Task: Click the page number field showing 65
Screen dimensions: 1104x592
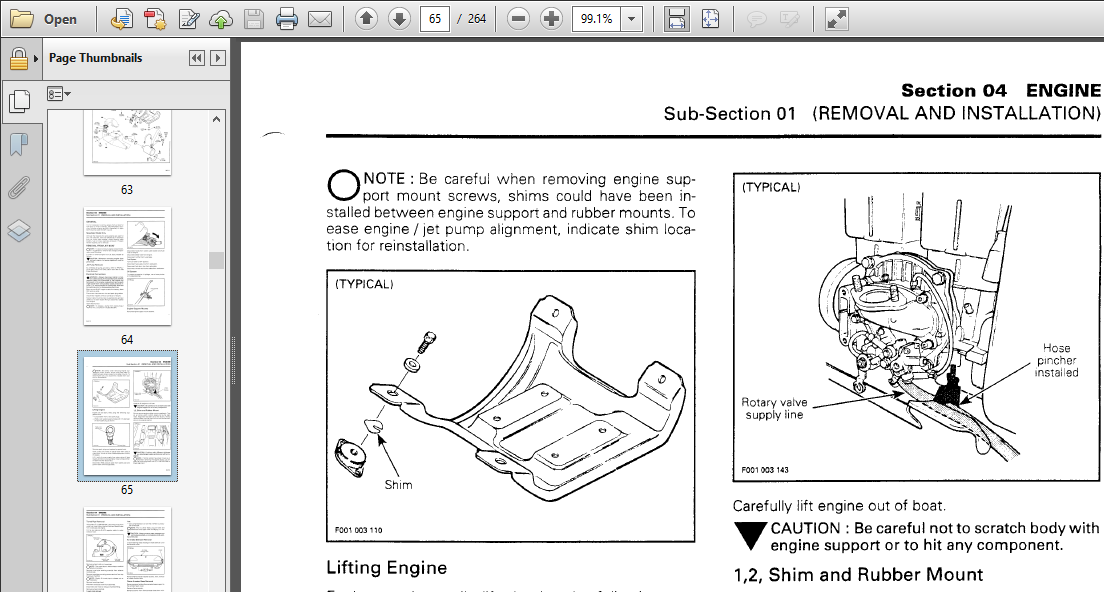Action: click(434, 19)
